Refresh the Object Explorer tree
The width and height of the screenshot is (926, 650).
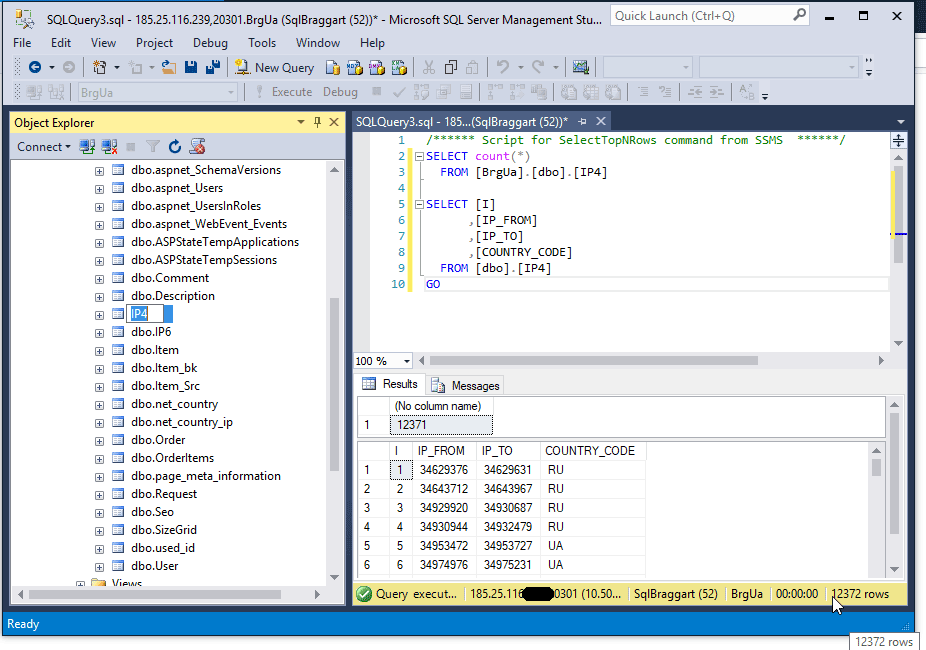coord(175,147)
